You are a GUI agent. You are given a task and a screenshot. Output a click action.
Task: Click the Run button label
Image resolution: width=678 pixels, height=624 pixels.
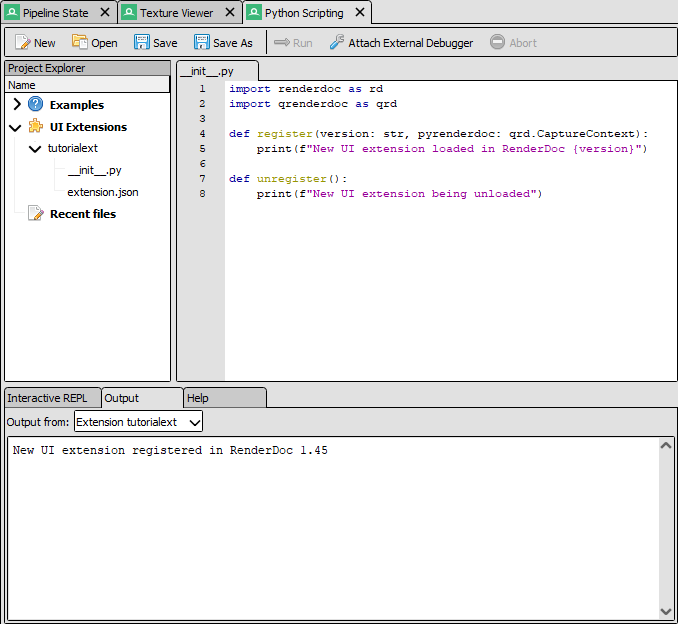point(303,43)
